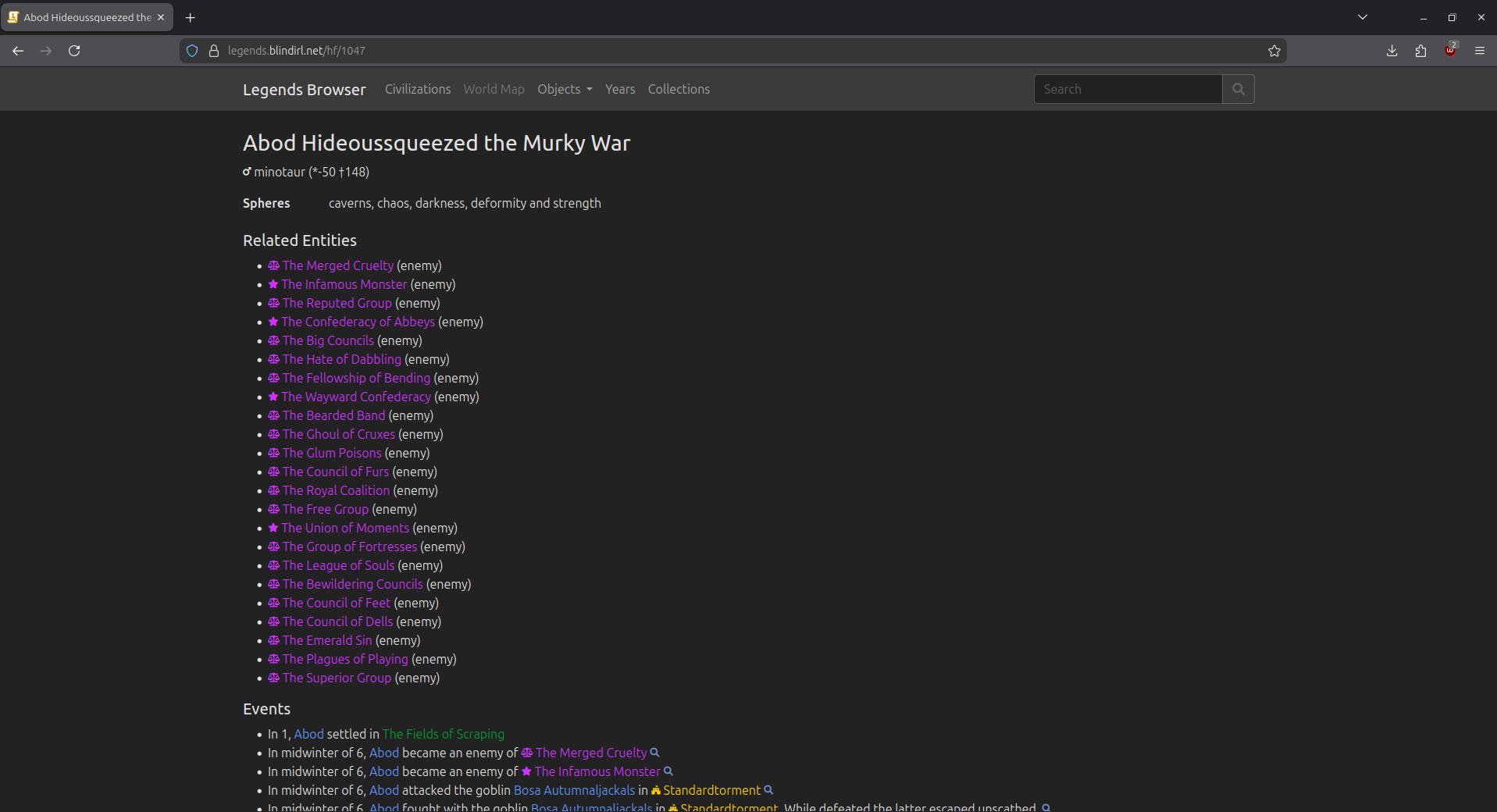Click magnifier after The Merged Cruelty event
This screenshot has height=812, width=1497.
655,753
